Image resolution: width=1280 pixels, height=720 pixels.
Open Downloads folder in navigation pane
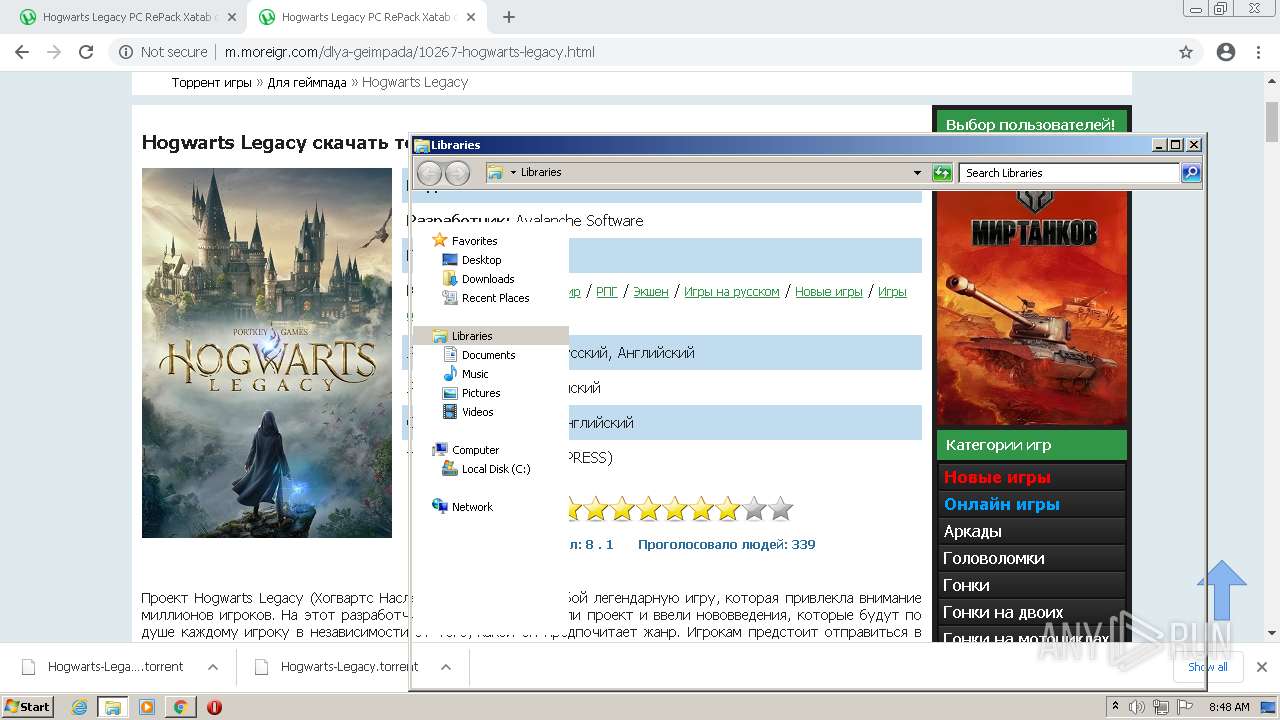(487, 279)
